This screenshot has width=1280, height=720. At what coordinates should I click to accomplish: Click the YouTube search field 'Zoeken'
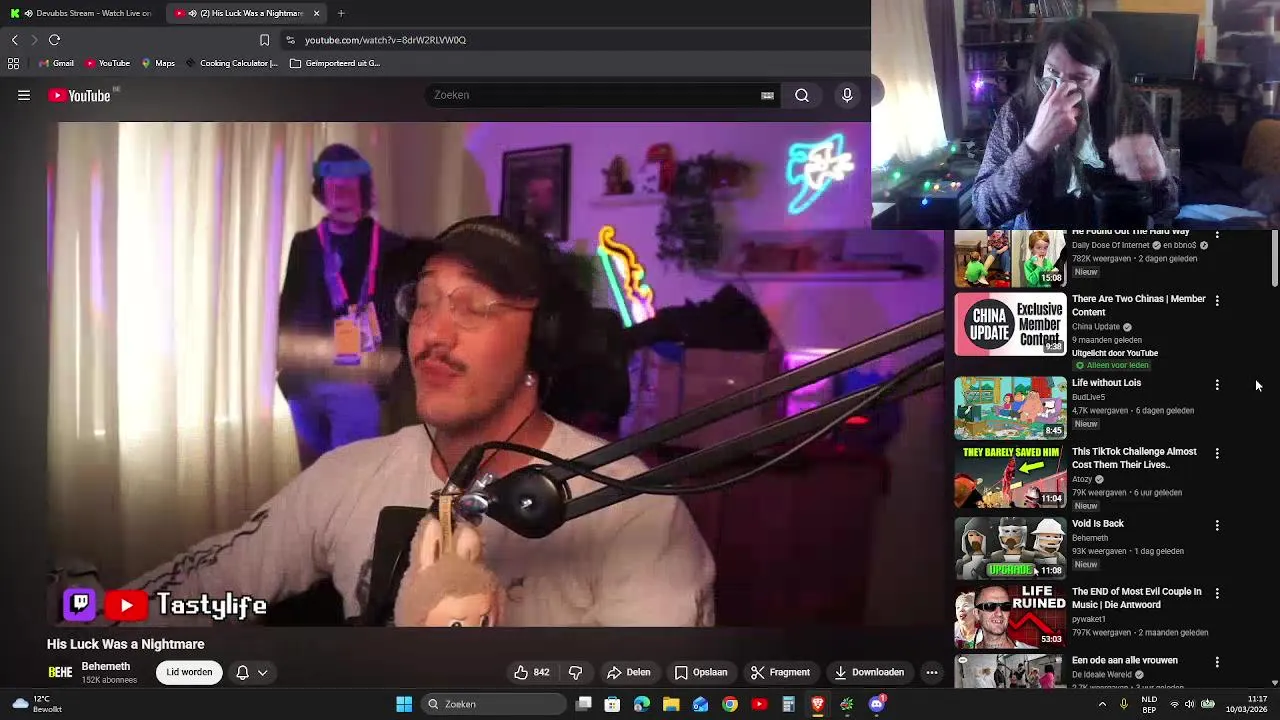(x=595, y=95)
